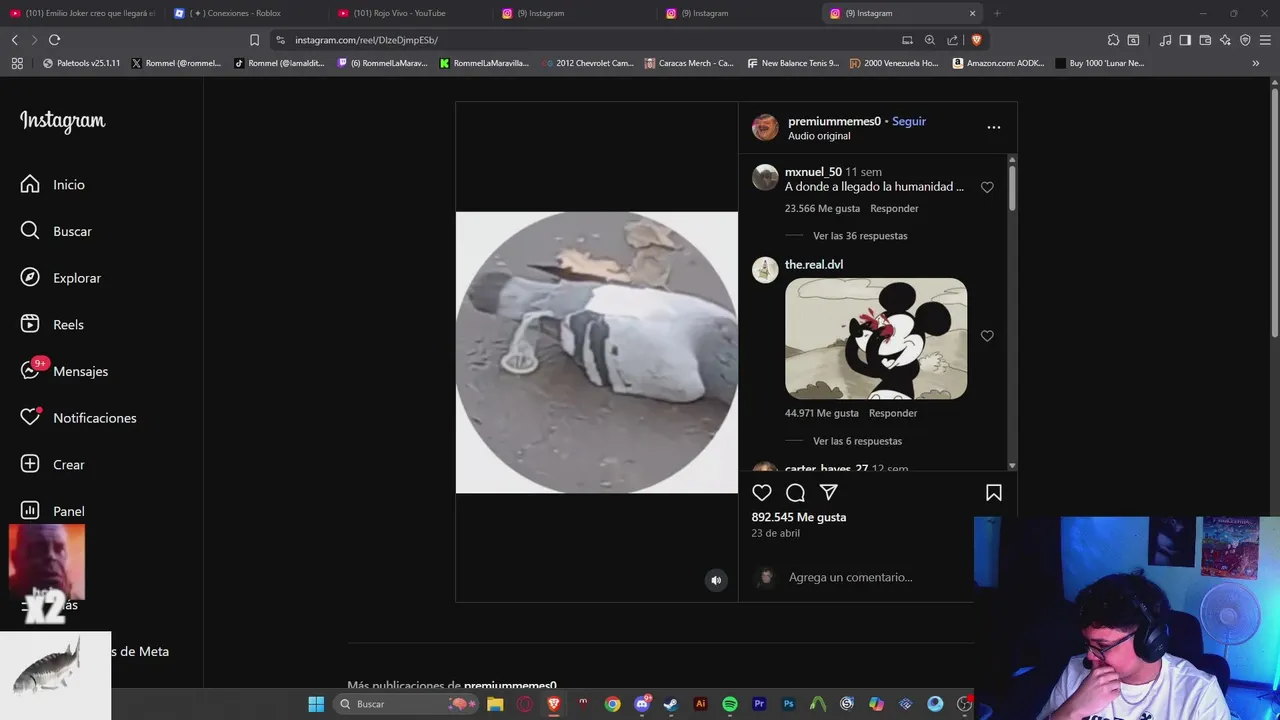The width and height of the screenshot is (1280, 720).
Task: Open the.real.dvl profile link
Action: pyautogui.click(x=814, y=265)
